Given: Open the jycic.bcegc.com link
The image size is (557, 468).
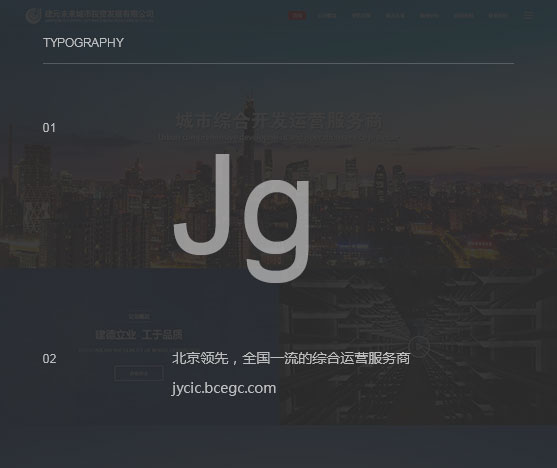Looking at the screenshot, I should (224, 388).
